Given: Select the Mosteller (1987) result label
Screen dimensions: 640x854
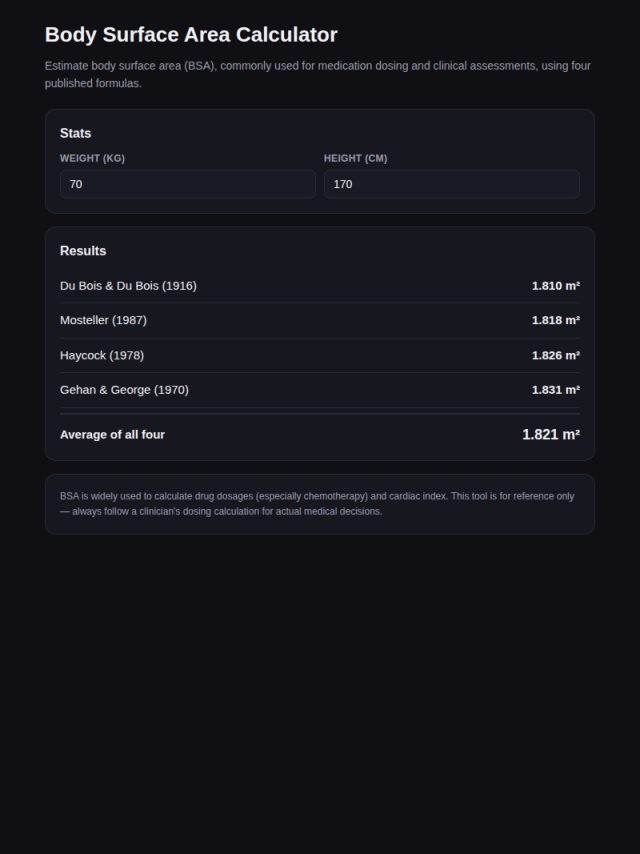Looking at the screenshot, I should [103, 320].
